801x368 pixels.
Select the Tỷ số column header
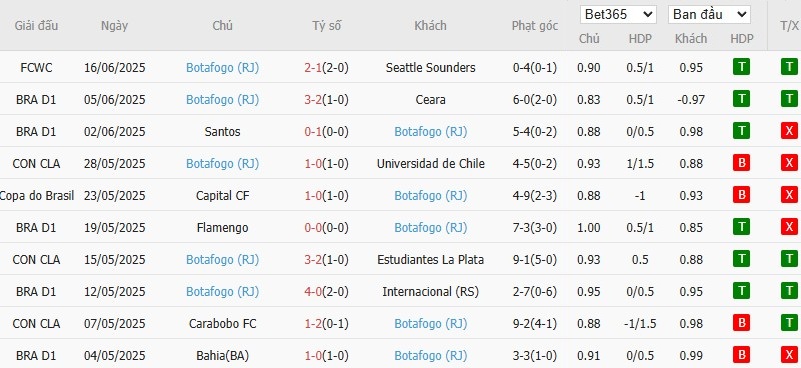(326, 26)
